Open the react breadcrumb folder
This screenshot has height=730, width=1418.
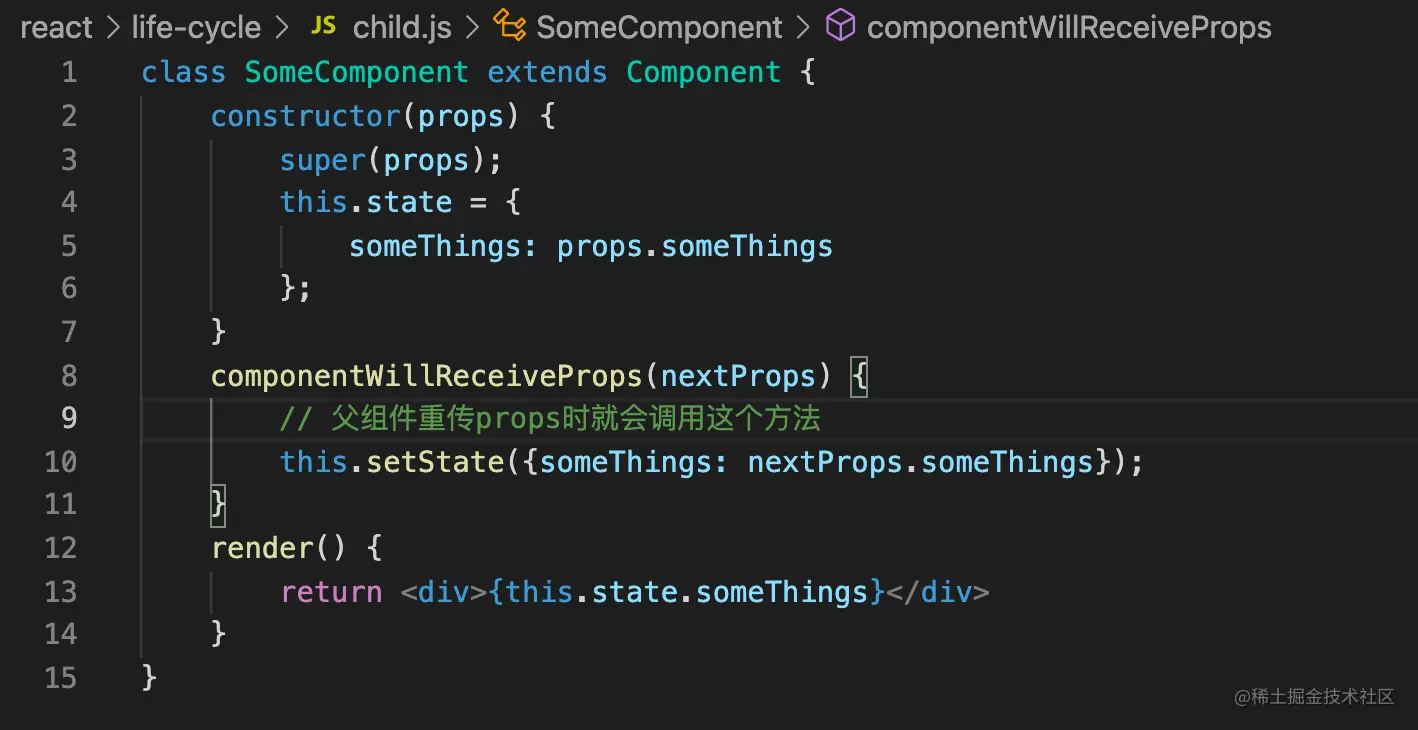[x=56, y=27]
